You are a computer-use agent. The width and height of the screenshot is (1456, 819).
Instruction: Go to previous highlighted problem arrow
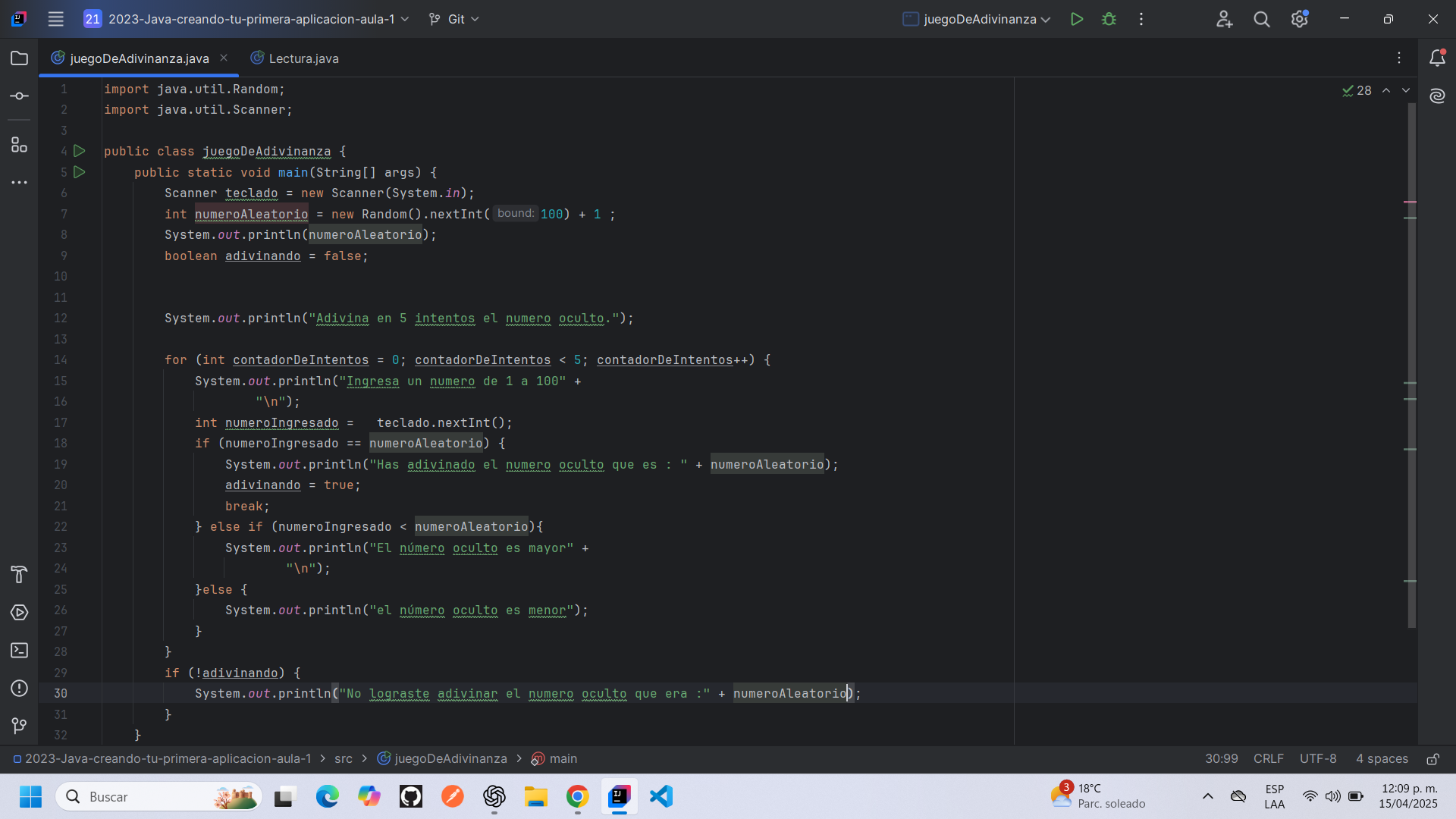[x=1386, y=90]
